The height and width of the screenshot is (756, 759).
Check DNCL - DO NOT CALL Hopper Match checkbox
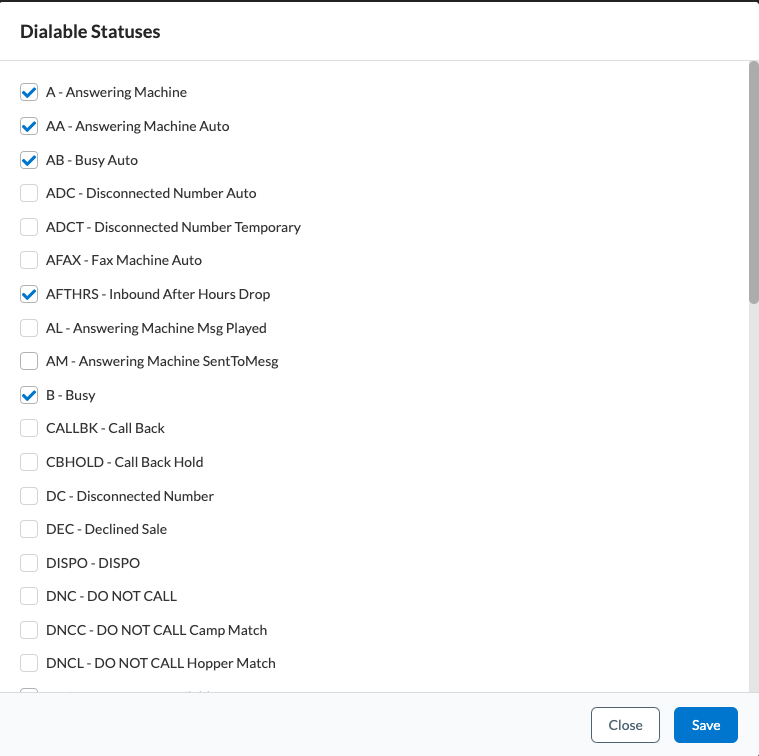click(x=29, y=663)
